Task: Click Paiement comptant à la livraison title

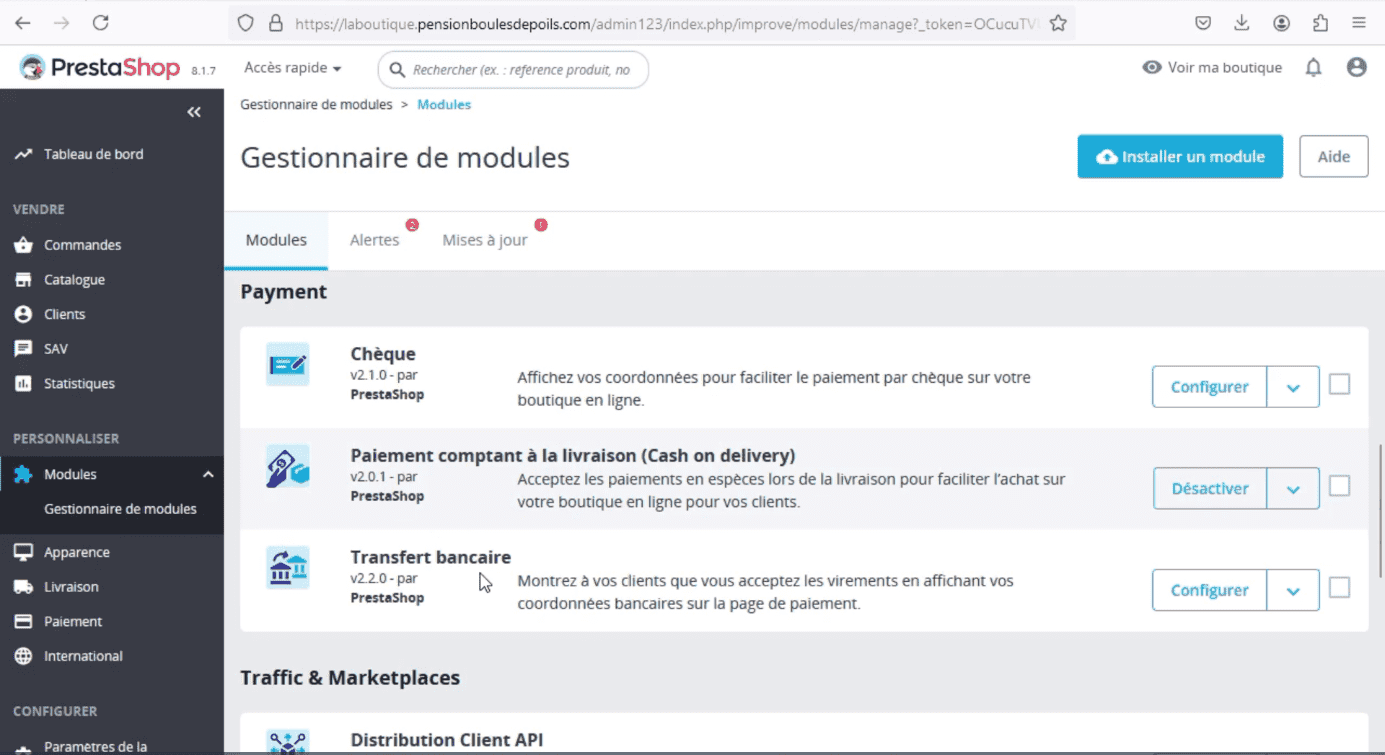Action: tap(572, 455)
